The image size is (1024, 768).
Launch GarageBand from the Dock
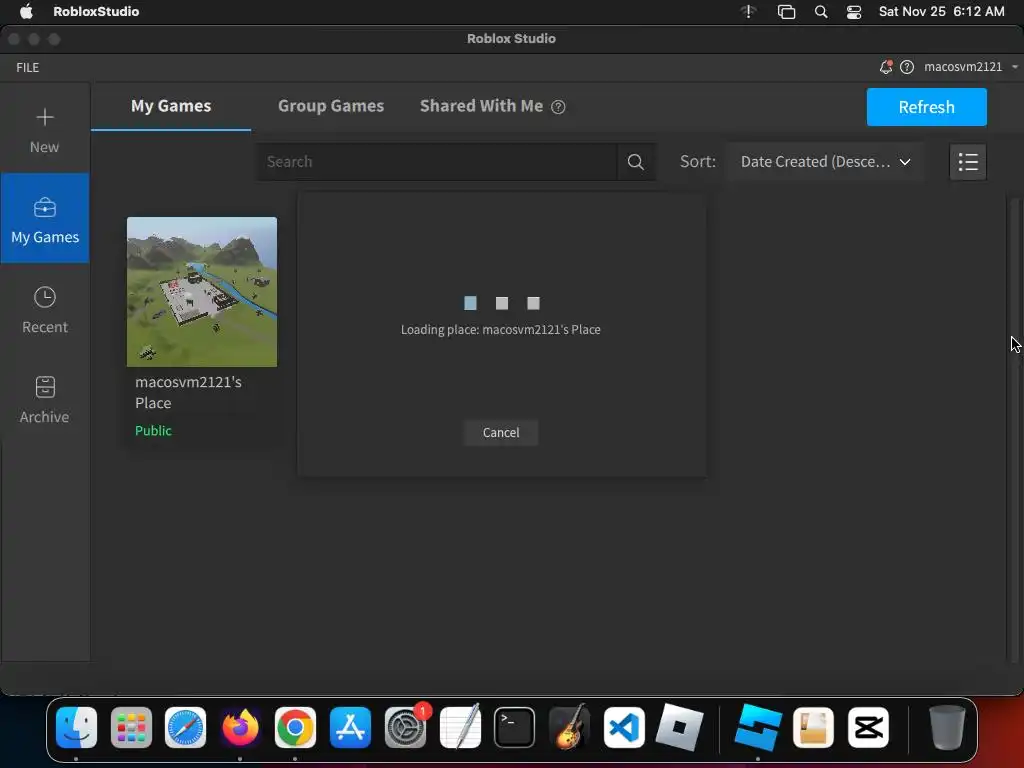[x=569, y=727]
